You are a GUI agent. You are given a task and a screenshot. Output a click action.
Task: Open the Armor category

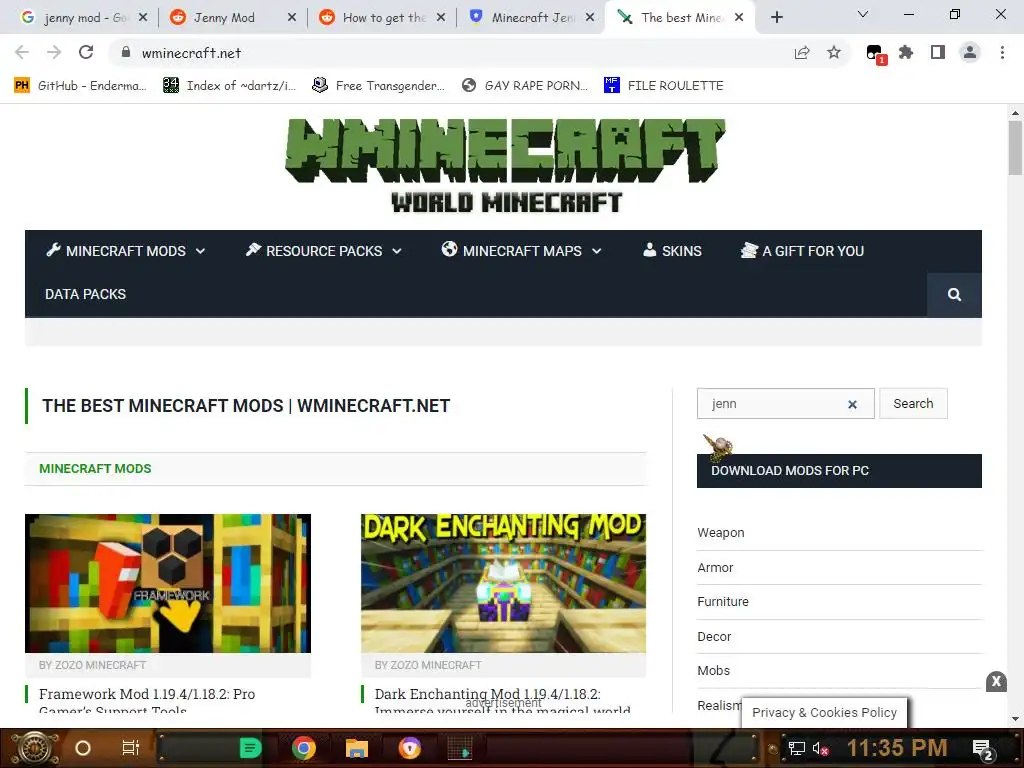click(x=715, y=568)
